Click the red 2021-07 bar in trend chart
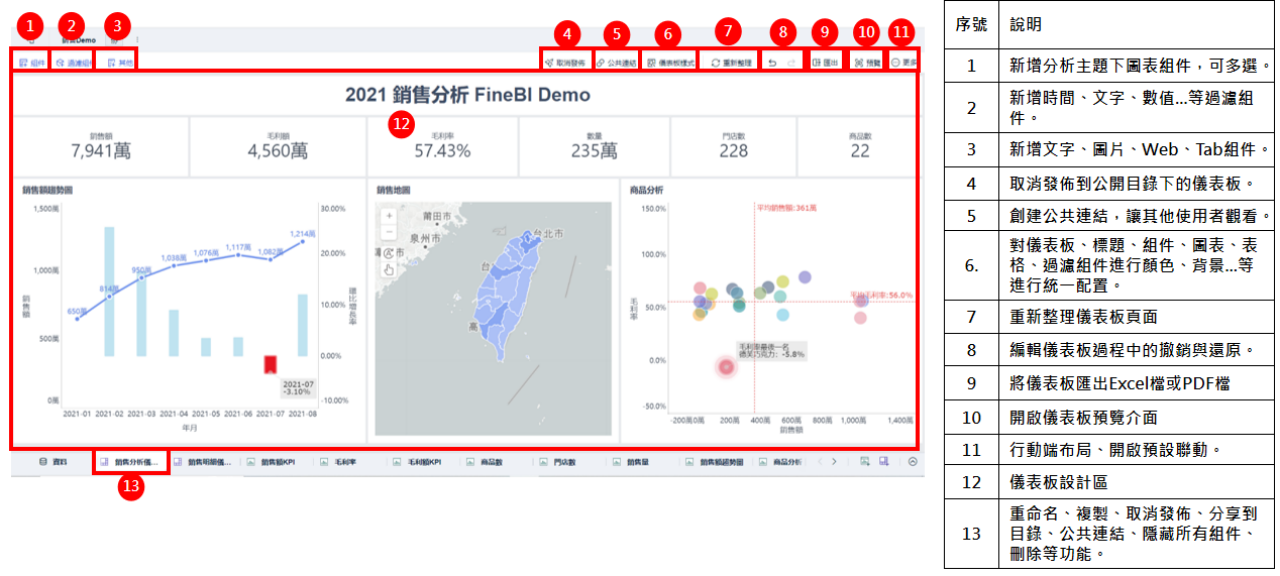The width and height of the screenshot is (1280, 576). [x=270, y=364]
